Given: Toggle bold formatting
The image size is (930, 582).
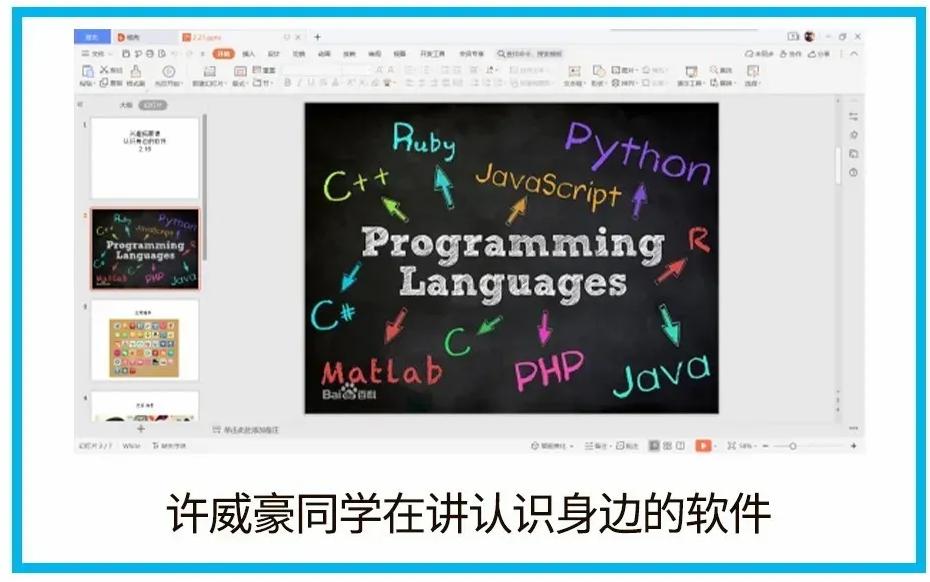Looking at the screenshot, I should pos(287,83).
